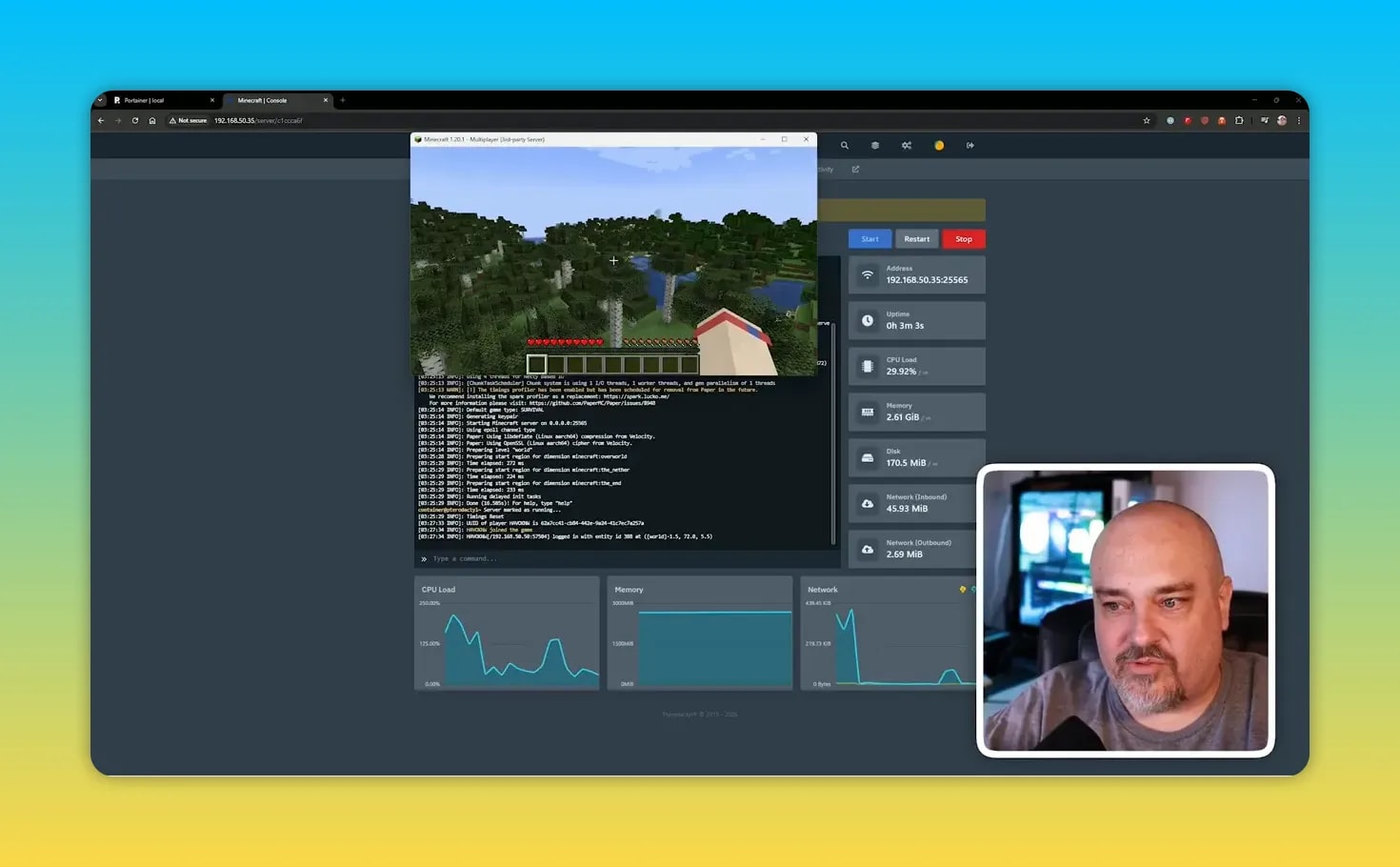
Task: Click the uptime value 0h 3m 3s
Action: [905, 326]
